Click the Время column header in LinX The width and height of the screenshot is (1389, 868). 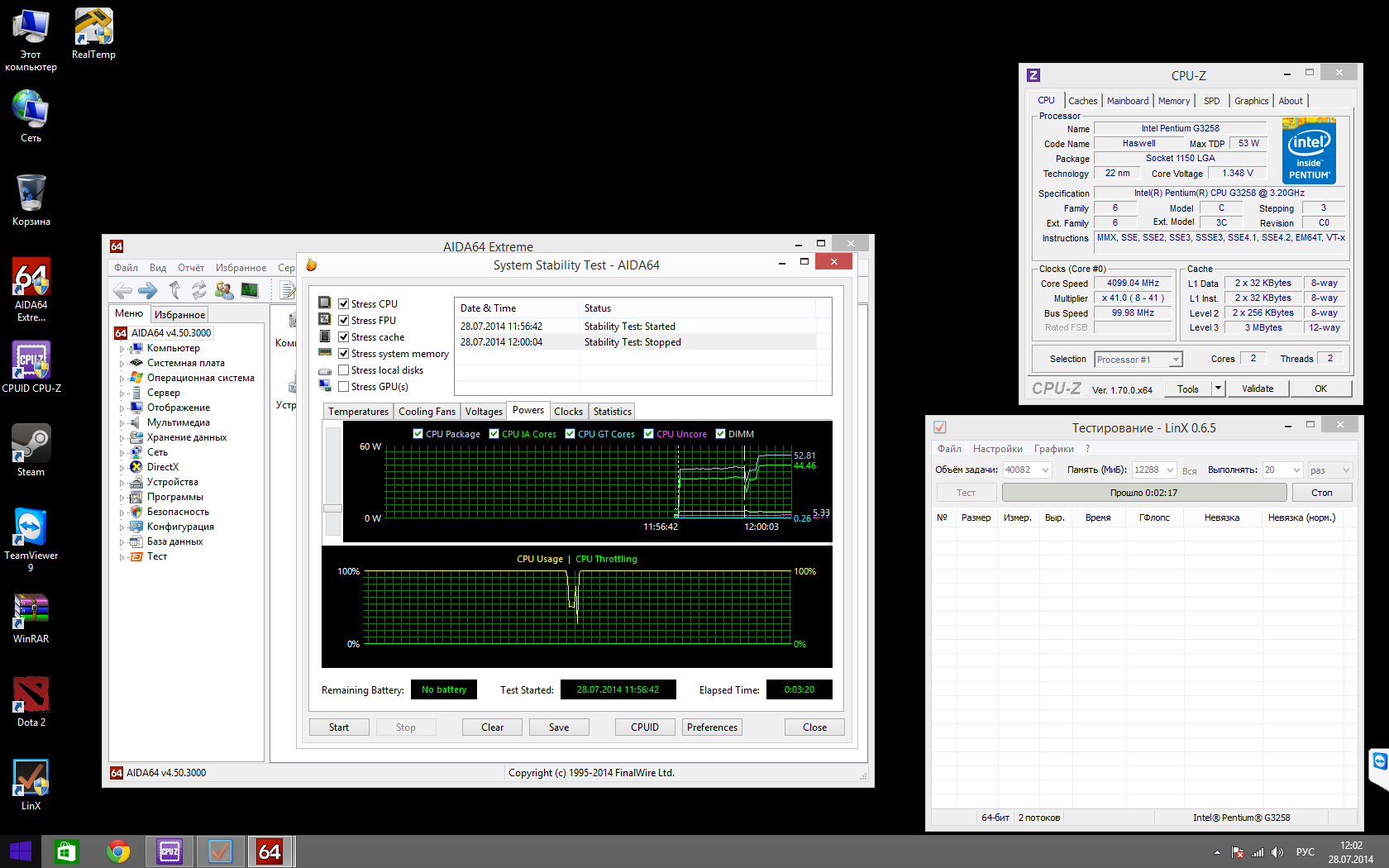pyautogui.click(x=1097, y=517)
